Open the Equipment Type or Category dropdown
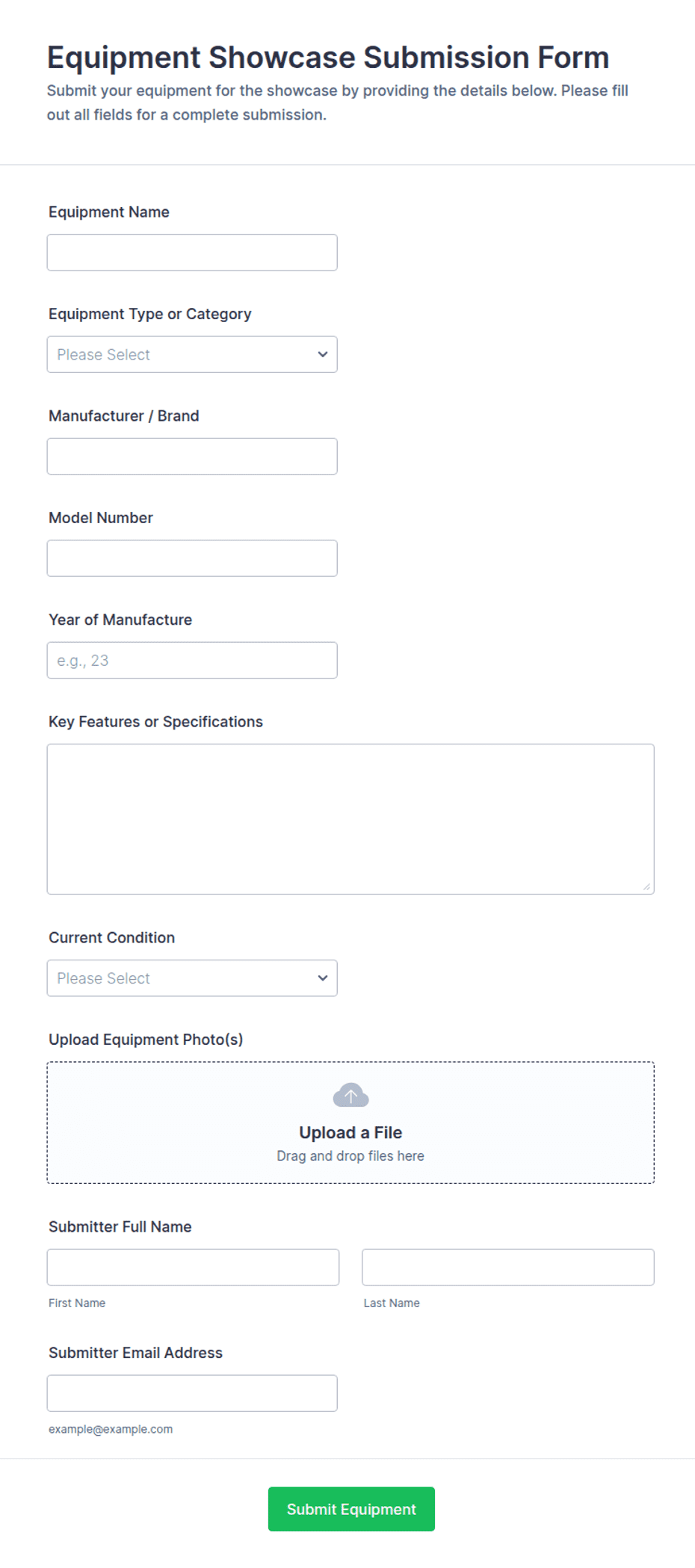695x1568 pixels. click(192, 354)
